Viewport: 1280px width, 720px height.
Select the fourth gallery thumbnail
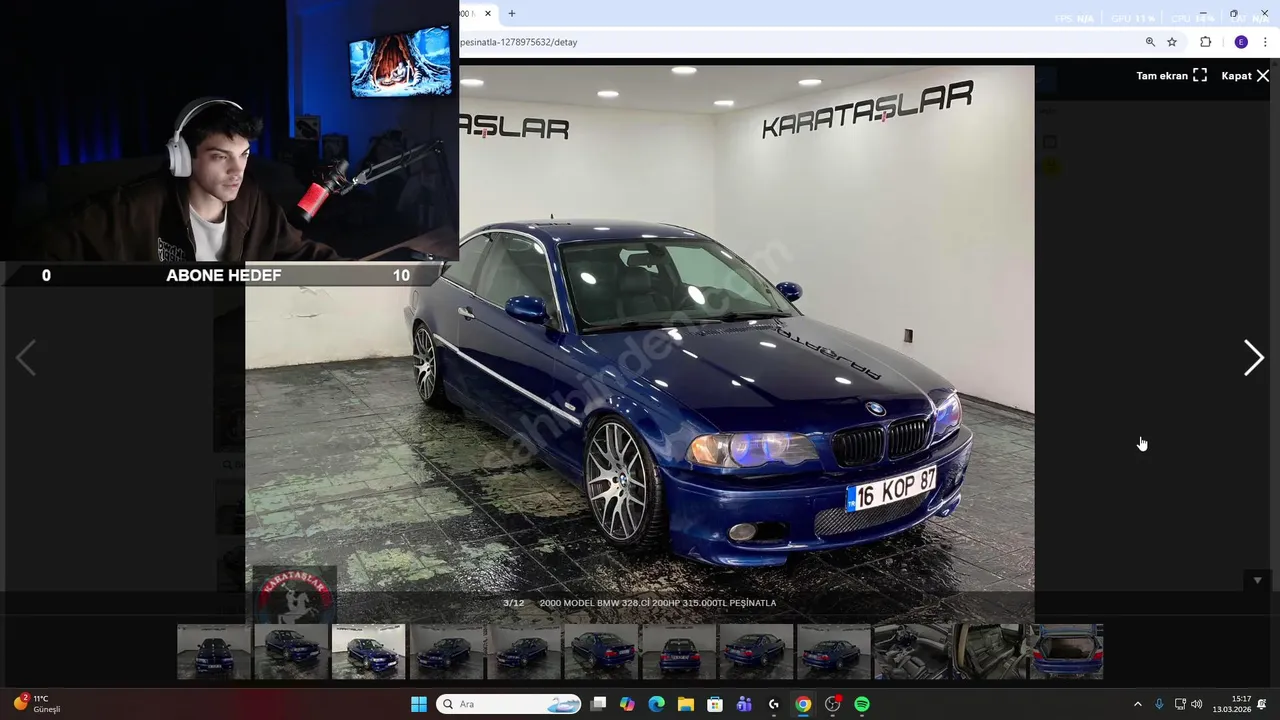(446, 652)
